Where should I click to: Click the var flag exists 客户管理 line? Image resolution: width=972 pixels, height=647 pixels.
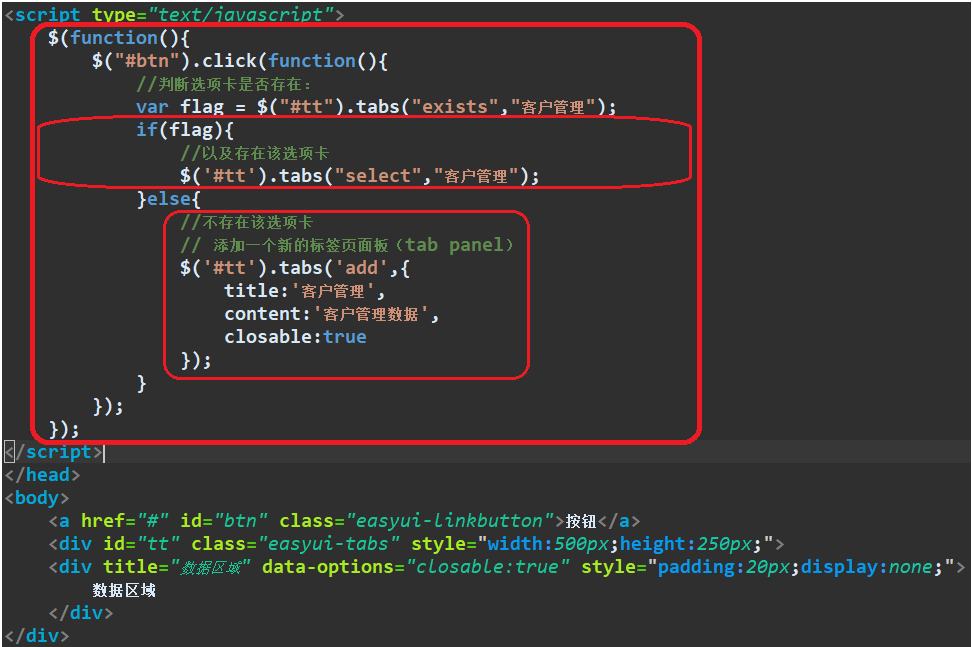(376, 107)
